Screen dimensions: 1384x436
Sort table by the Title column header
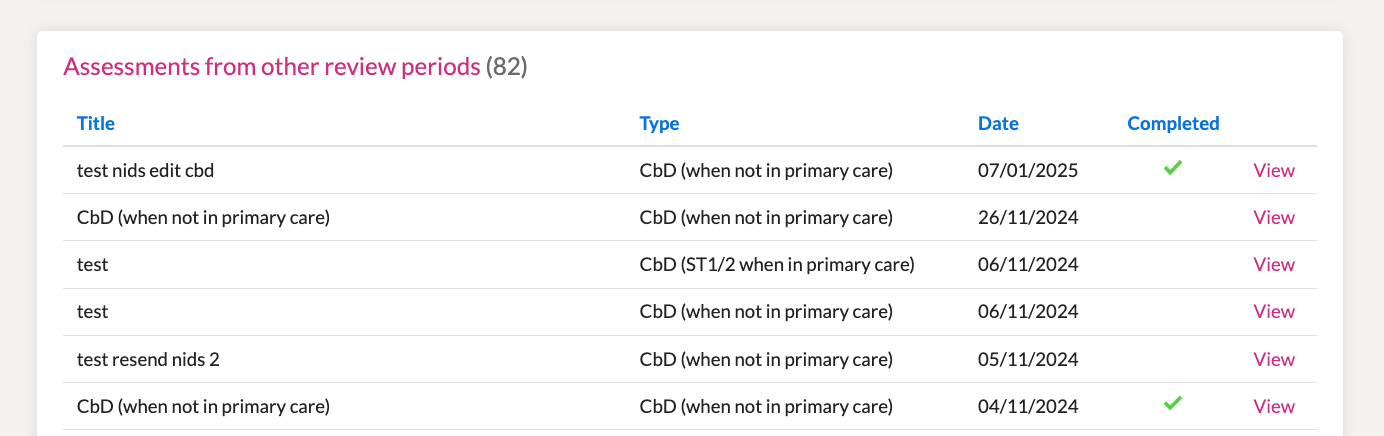coord(96,124)
